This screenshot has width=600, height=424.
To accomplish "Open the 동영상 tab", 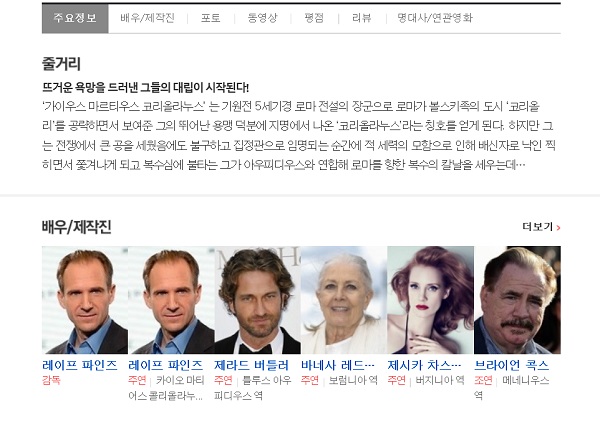I will [x=262, y=18].
